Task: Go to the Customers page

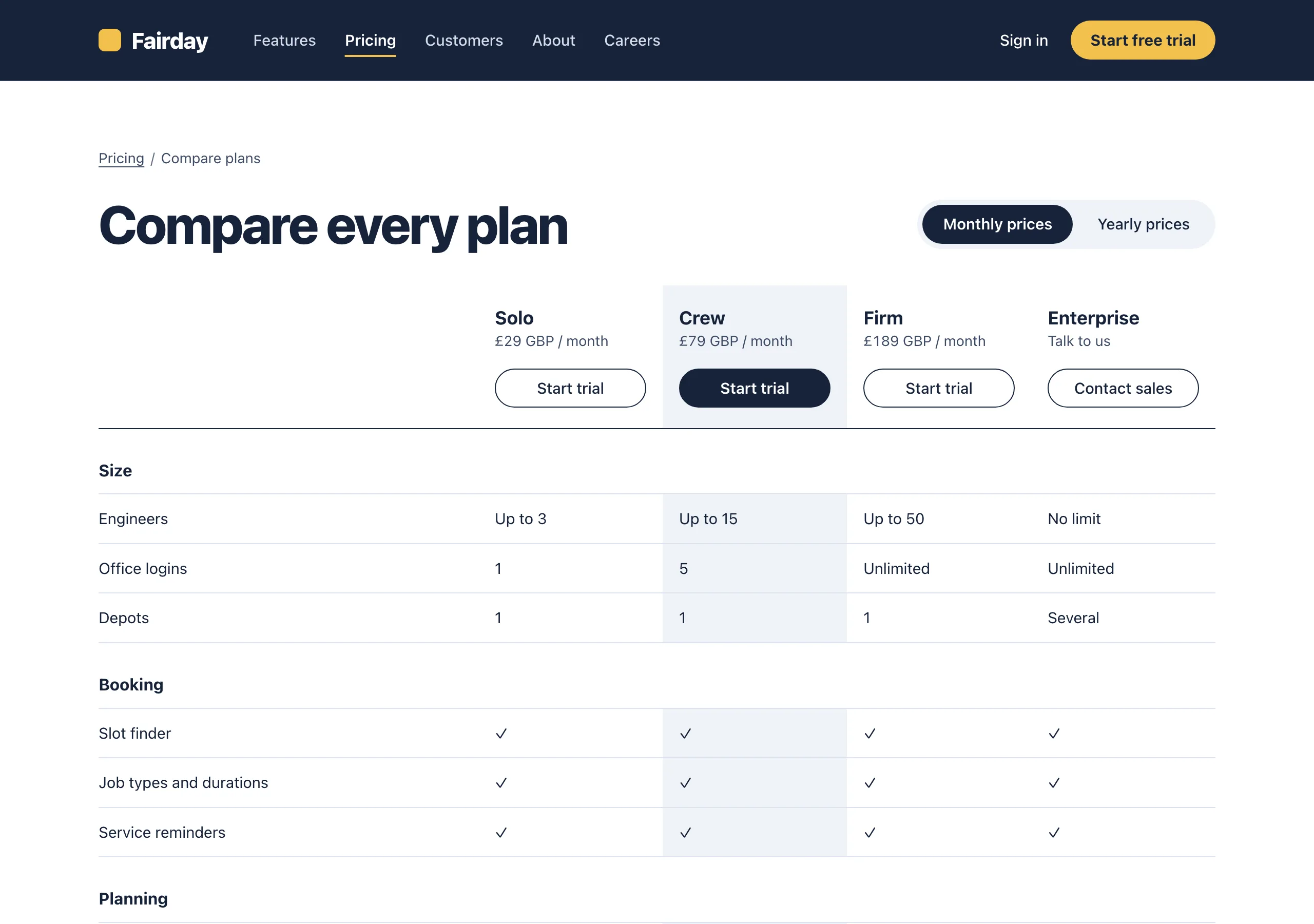Action: point(463,41)
